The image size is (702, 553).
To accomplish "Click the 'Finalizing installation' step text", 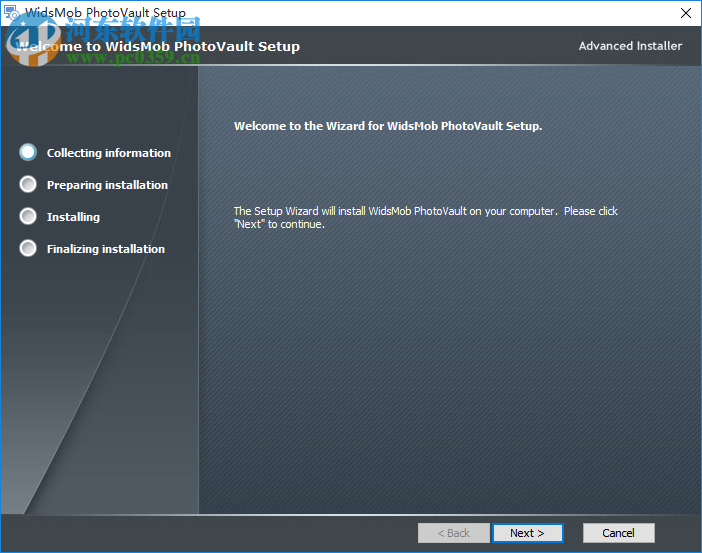I will (106, 249).
